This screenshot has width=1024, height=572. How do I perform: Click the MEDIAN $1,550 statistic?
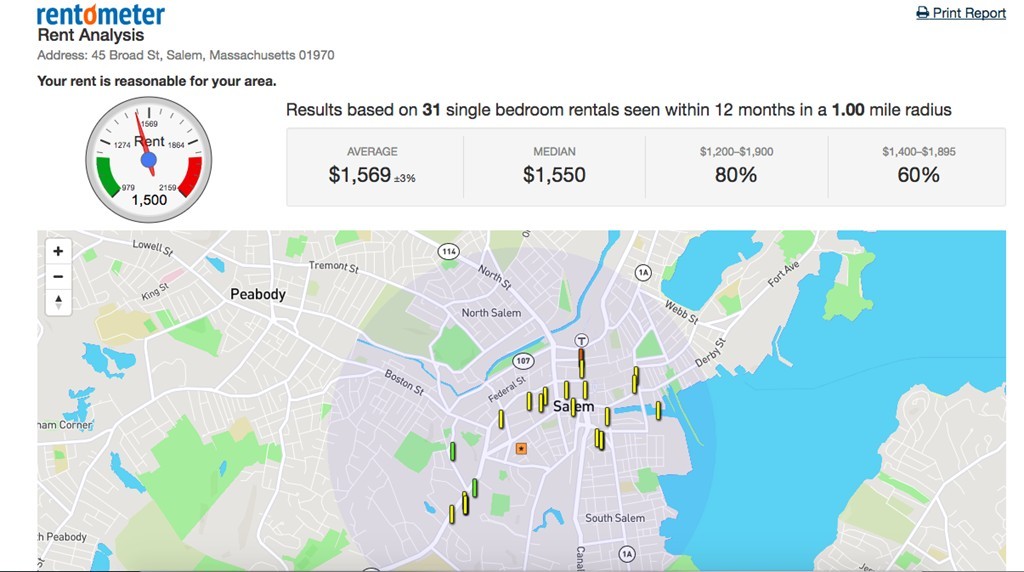[554, 167]
